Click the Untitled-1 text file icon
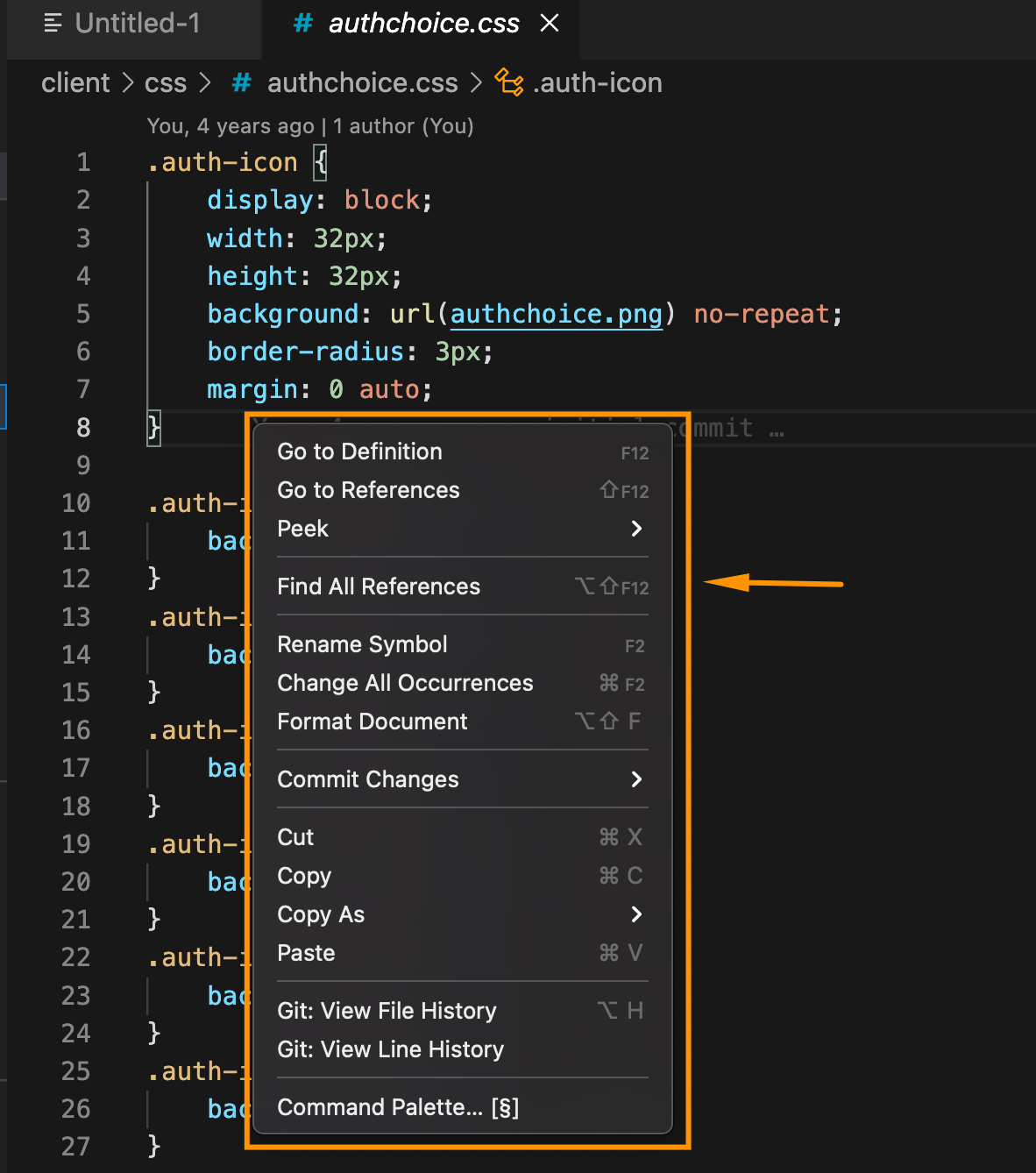This screenshot has height=1173, width=1036. click(53, 24)
